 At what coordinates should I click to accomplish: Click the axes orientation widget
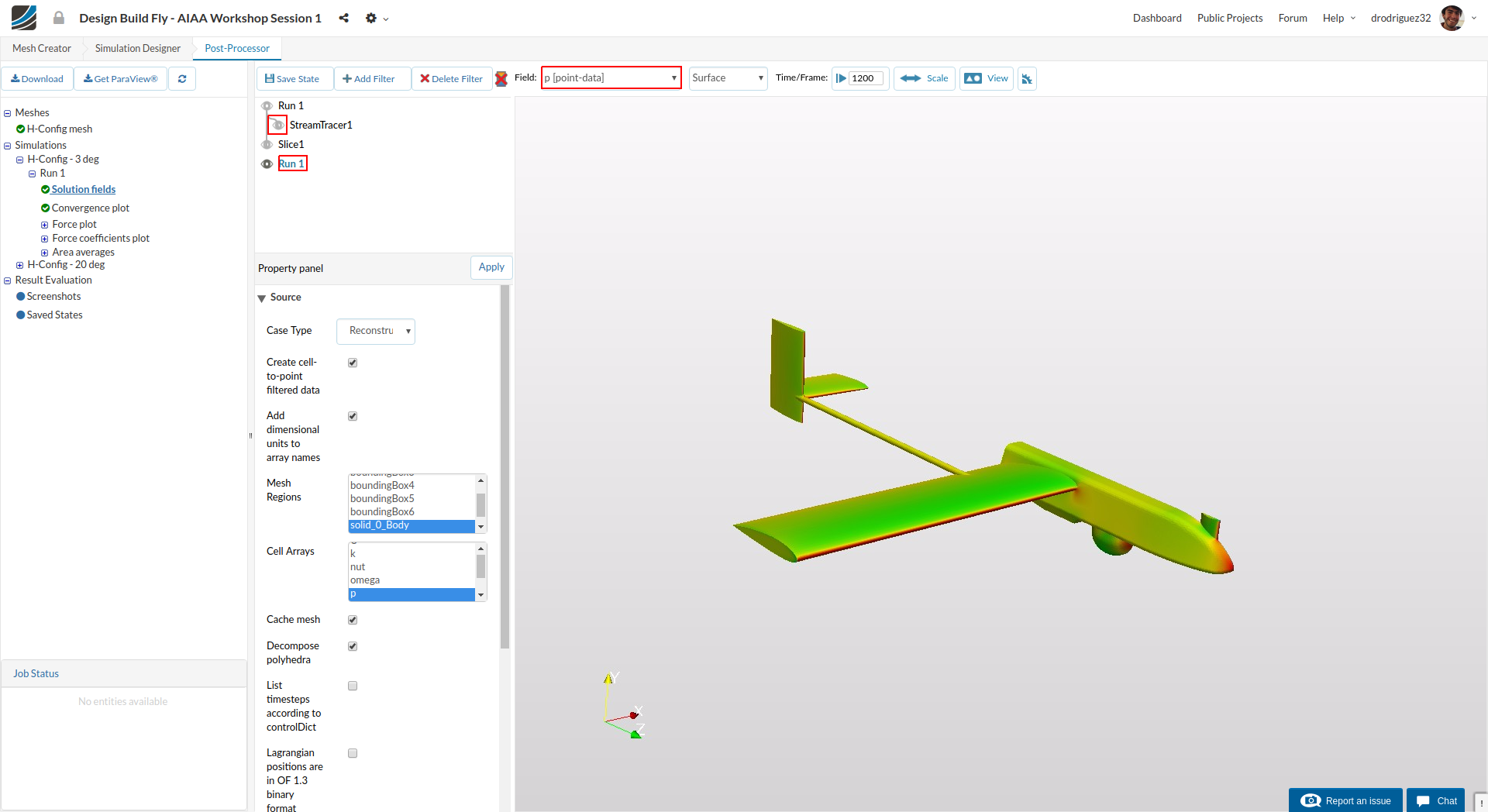click(624, 705)
